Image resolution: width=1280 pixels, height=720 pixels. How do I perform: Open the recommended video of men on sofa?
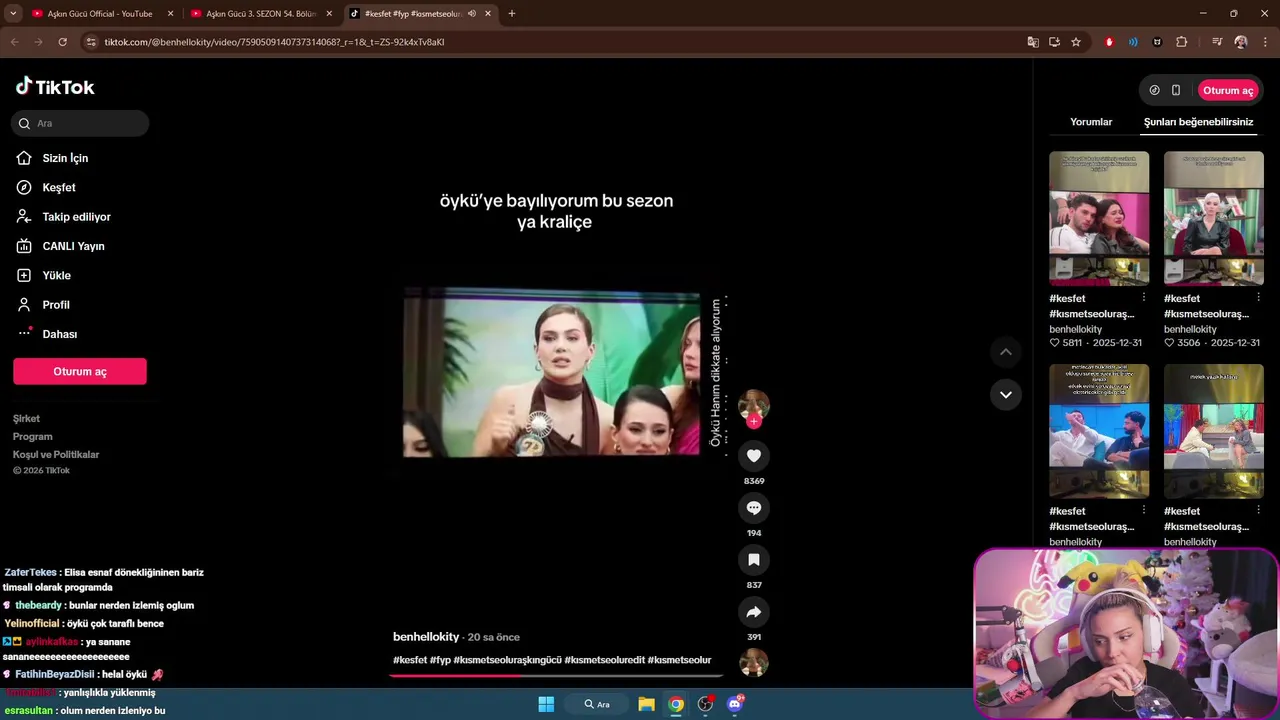[1099, 431]
